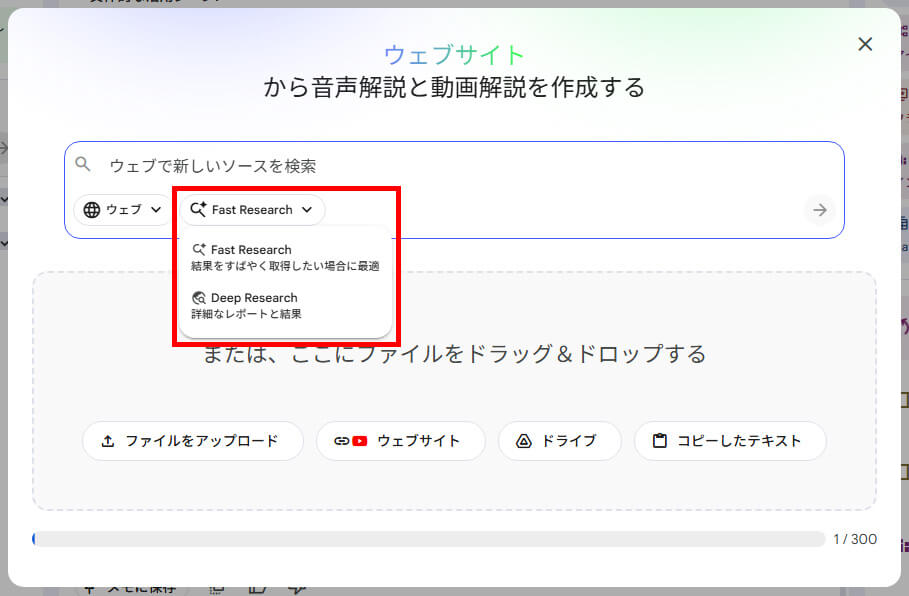Image resolution: width=909 pixels, height=596 pixels.
Task: Expand the Fast Research mode selector
Action: click(x=252, y=210)
